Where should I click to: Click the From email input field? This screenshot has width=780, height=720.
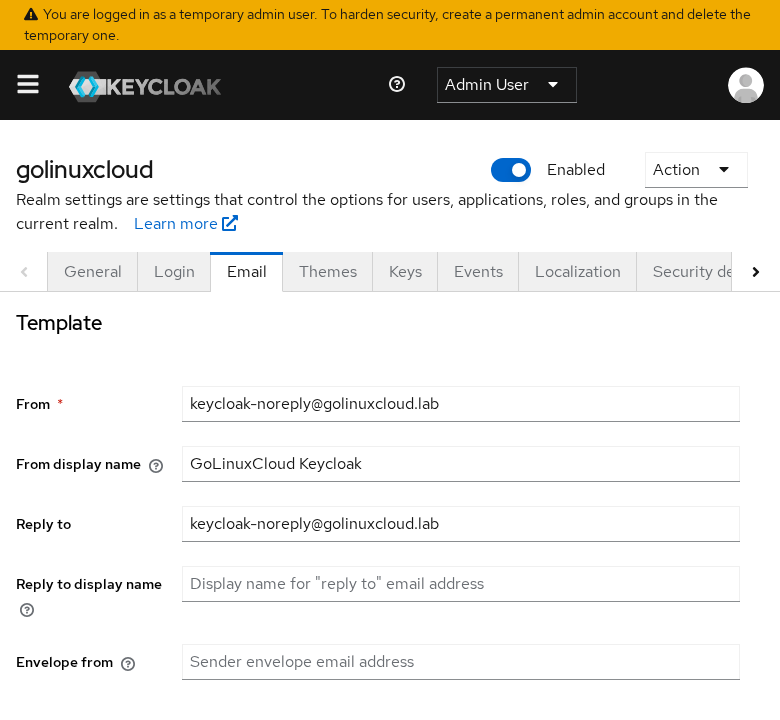(x=461, y=404)
